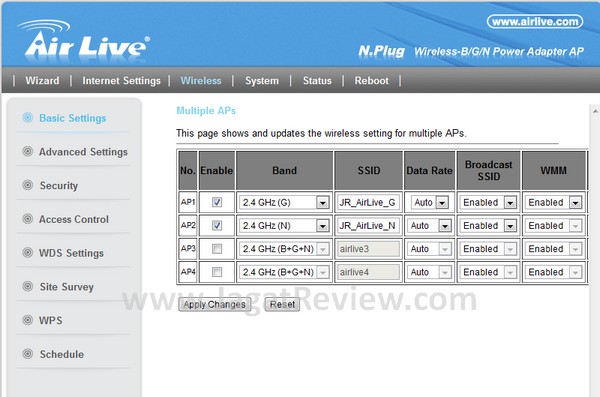Open www.airlive.com link

(x=535, y=22)
